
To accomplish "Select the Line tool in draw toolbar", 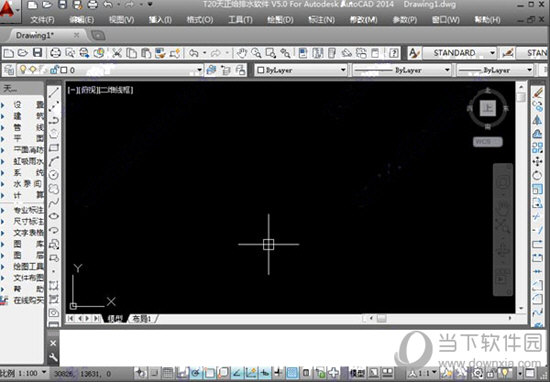I will click(54, 93).
